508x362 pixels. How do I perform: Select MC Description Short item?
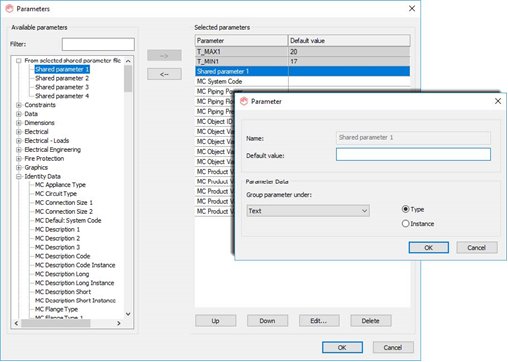(63, 292)
